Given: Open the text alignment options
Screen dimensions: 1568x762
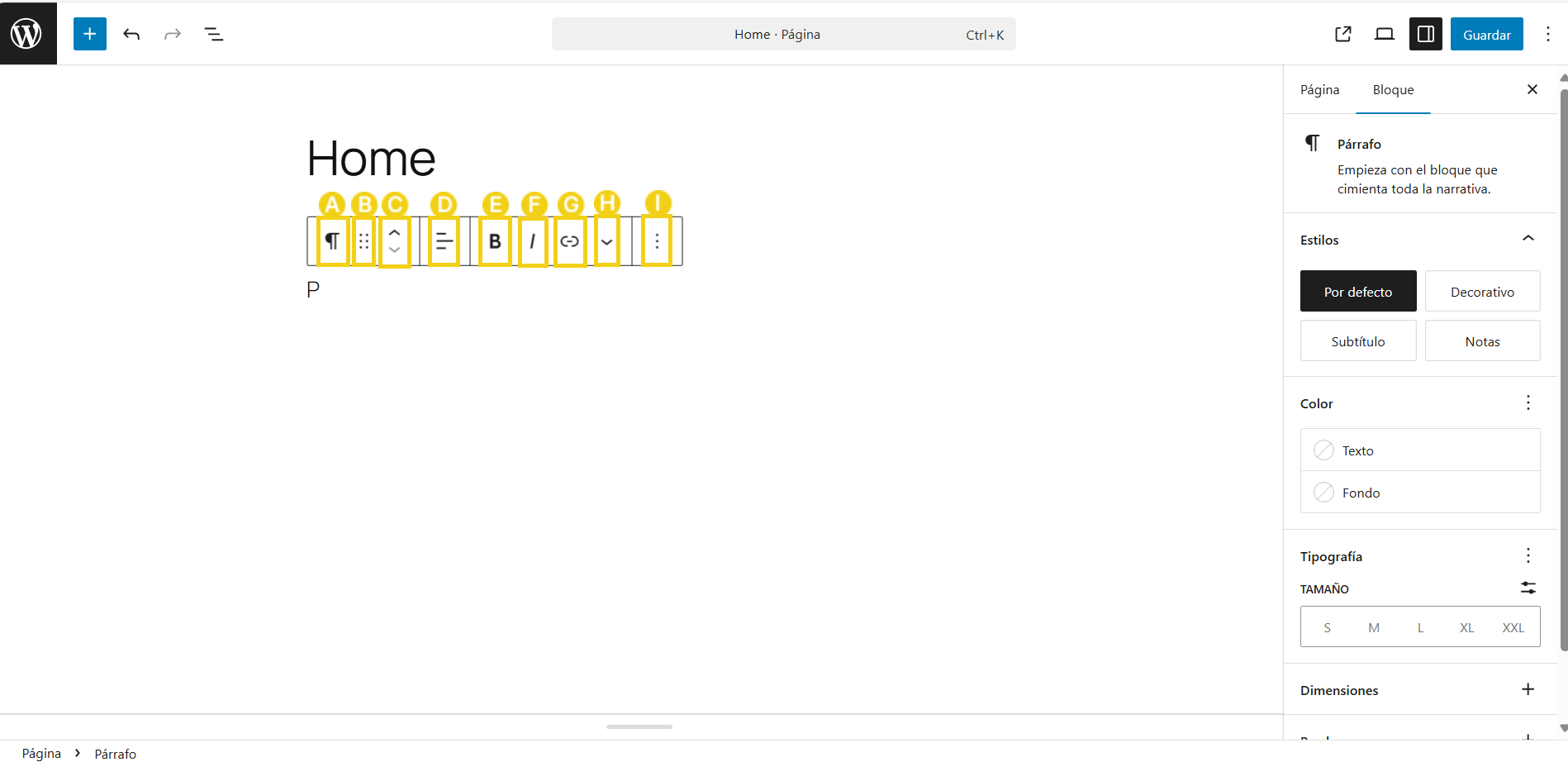Looking at the screenshot, I should (444, 241).
